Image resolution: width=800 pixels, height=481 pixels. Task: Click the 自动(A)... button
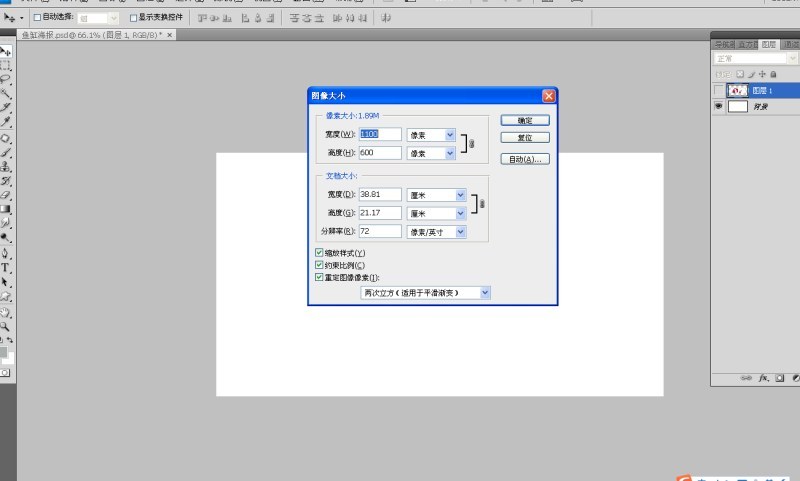click(525, 159)
